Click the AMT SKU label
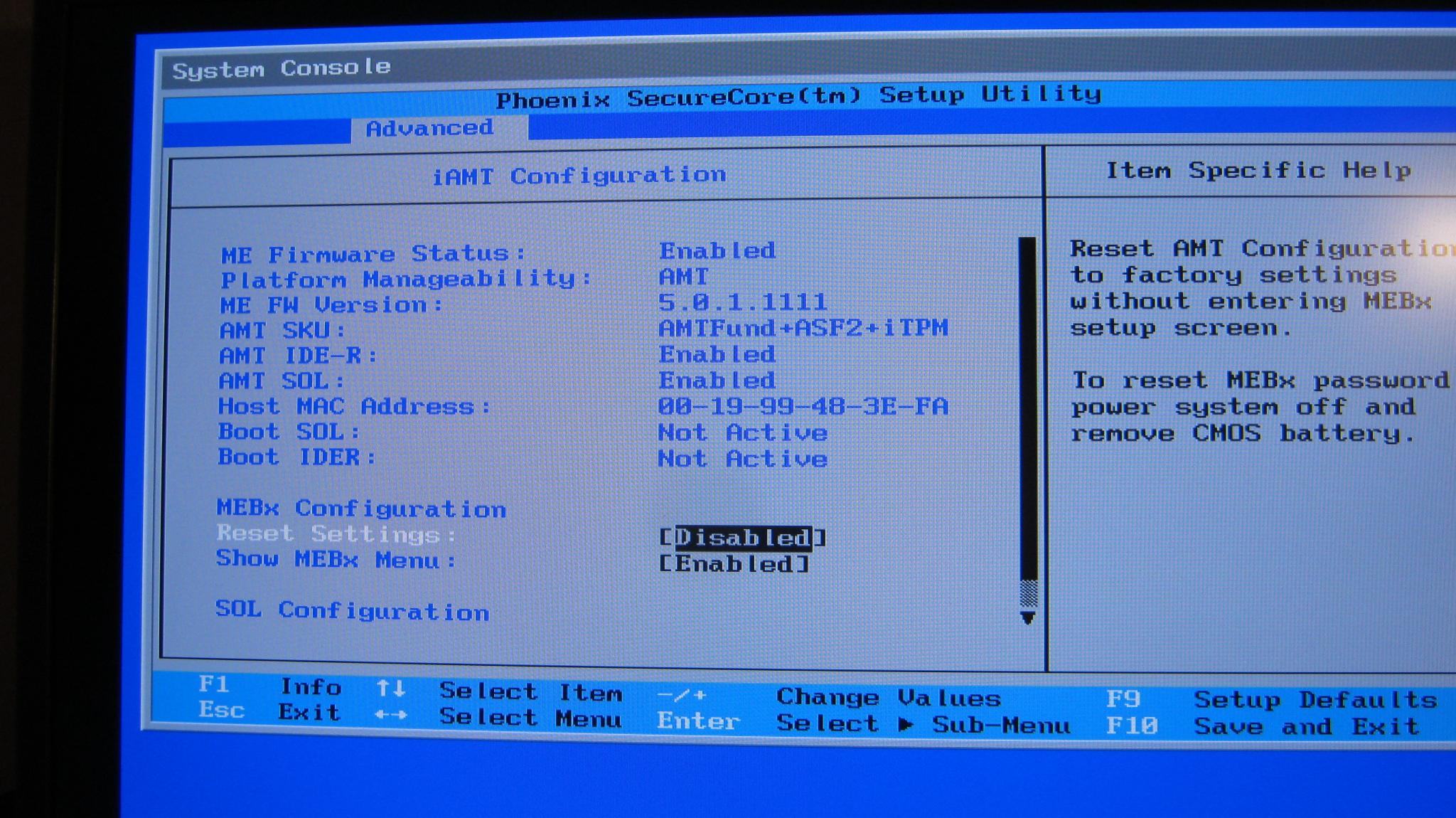 [282, 331]
